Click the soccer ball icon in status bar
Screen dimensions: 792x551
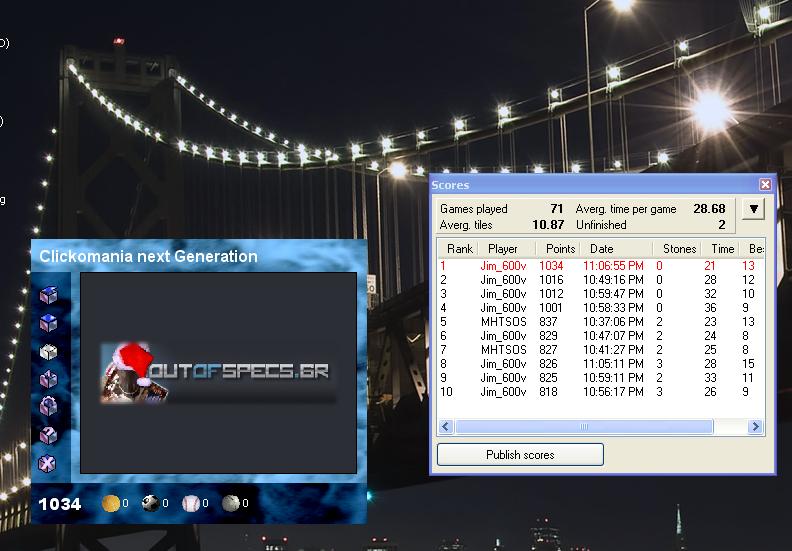[151, 503]
